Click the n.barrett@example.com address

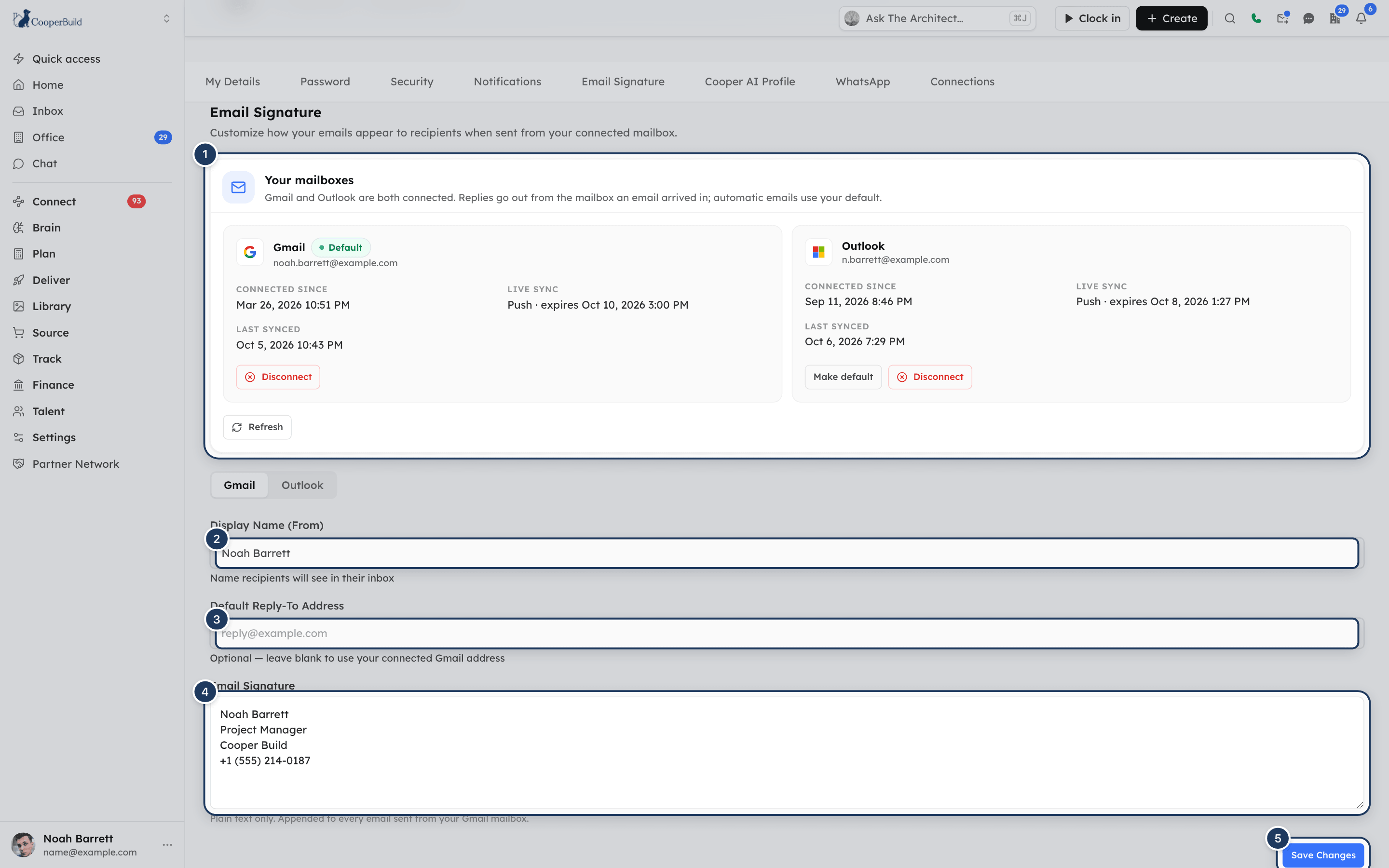896,259
